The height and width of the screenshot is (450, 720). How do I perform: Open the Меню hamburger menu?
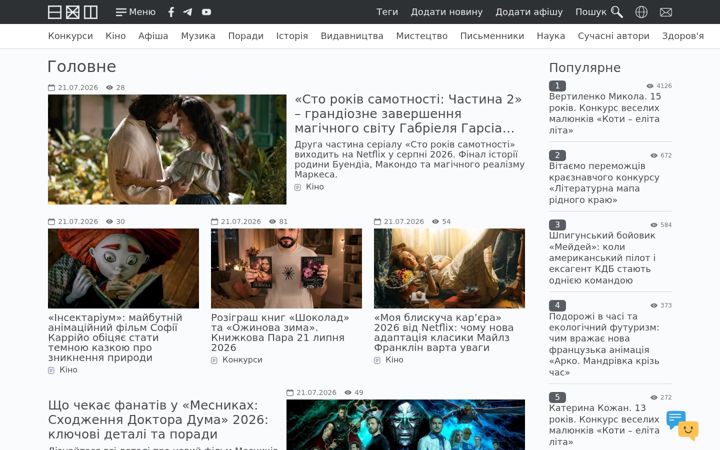(x=135, y=12)
